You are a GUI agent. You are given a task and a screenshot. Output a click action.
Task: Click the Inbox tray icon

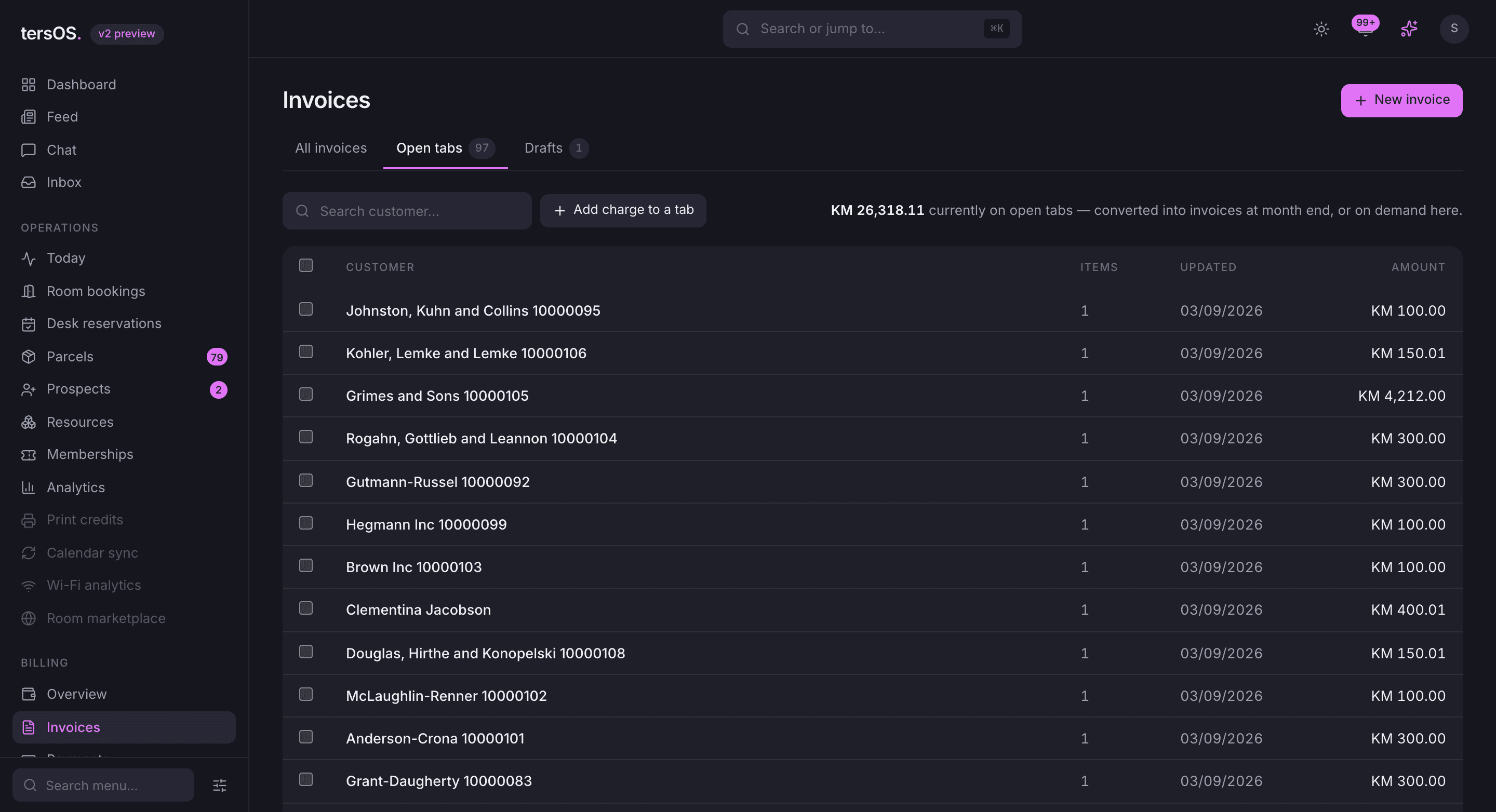coord(29,182)
